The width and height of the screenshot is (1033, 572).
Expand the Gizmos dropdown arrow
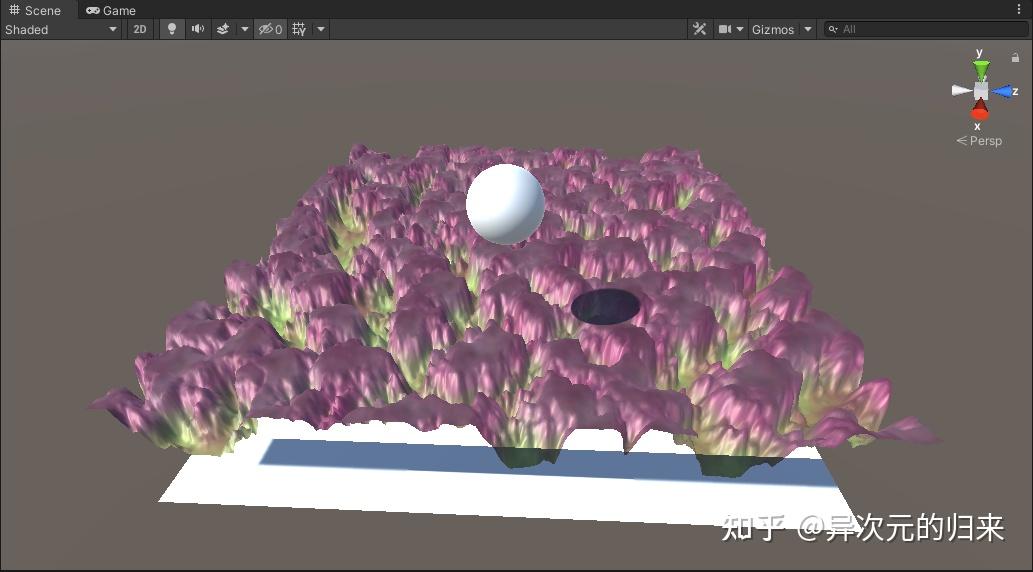pos(808,29)
